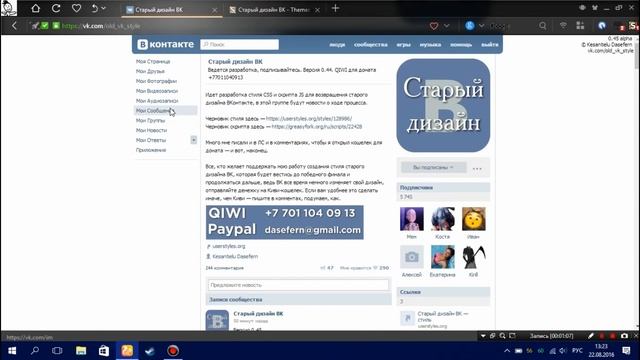Open the 'userstyles.org' attachment link below banner
Viewport: 640px width, 360px height.
[x=229, y=246]
